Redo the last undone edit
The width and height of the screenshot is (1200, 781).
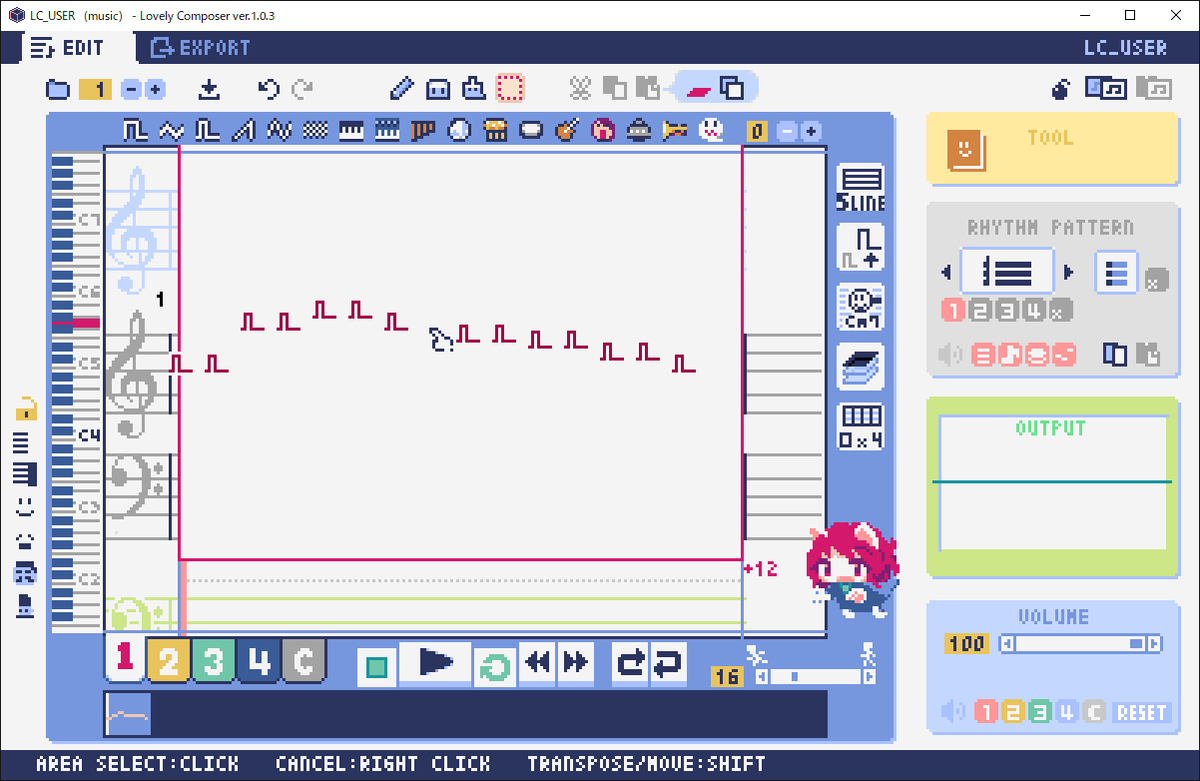302,89
